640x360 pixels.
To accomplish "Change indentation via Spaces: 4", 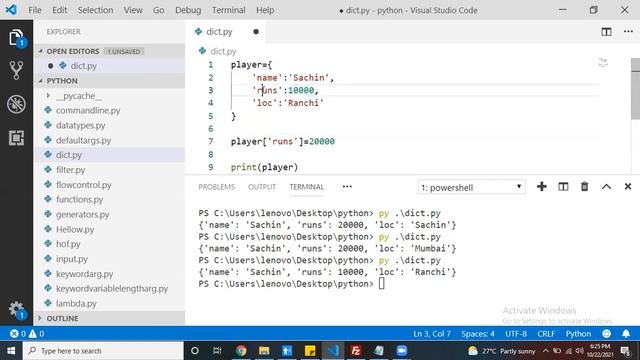I will [x=478, y=334].
